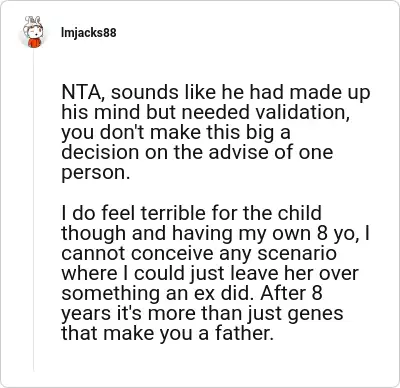This screenshot has width=400, height=388.
Task: Open the Imjacks88 username profile link
Action: click(x=89, y=33)
